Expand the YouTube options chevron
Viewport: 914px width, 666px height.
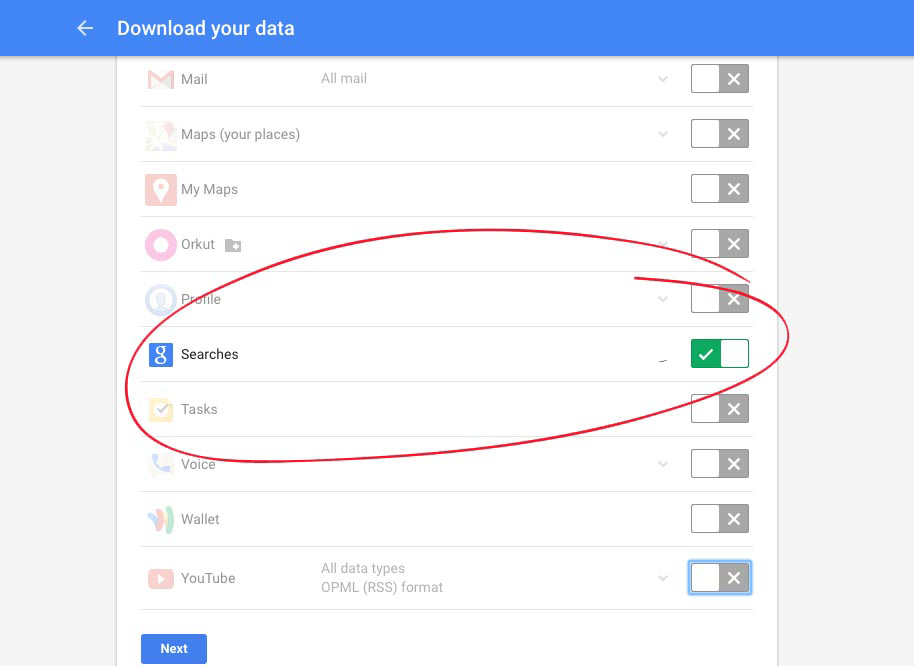click(663, 578)
